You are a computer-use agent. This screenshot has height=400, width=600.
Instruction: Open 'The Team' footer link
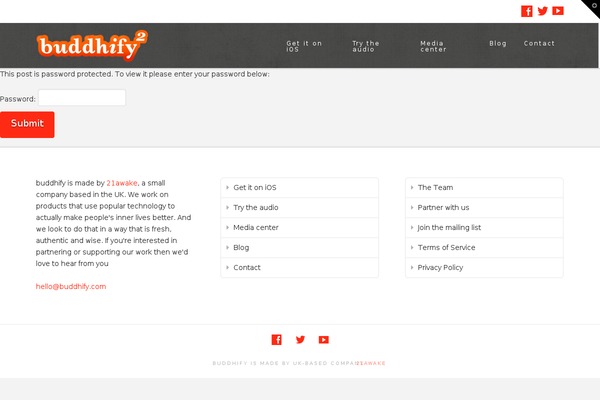point(484,188)
